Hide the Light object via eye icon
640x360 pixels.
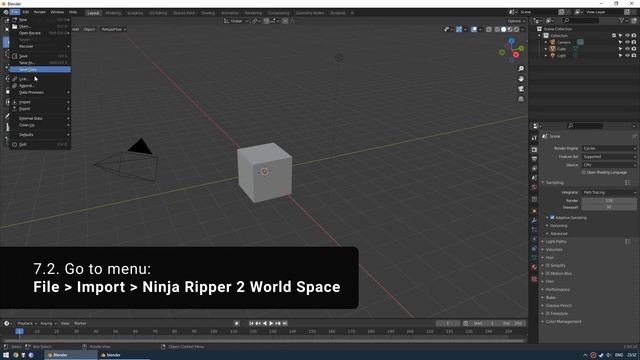pyautogui.click(x=627, y=56)
